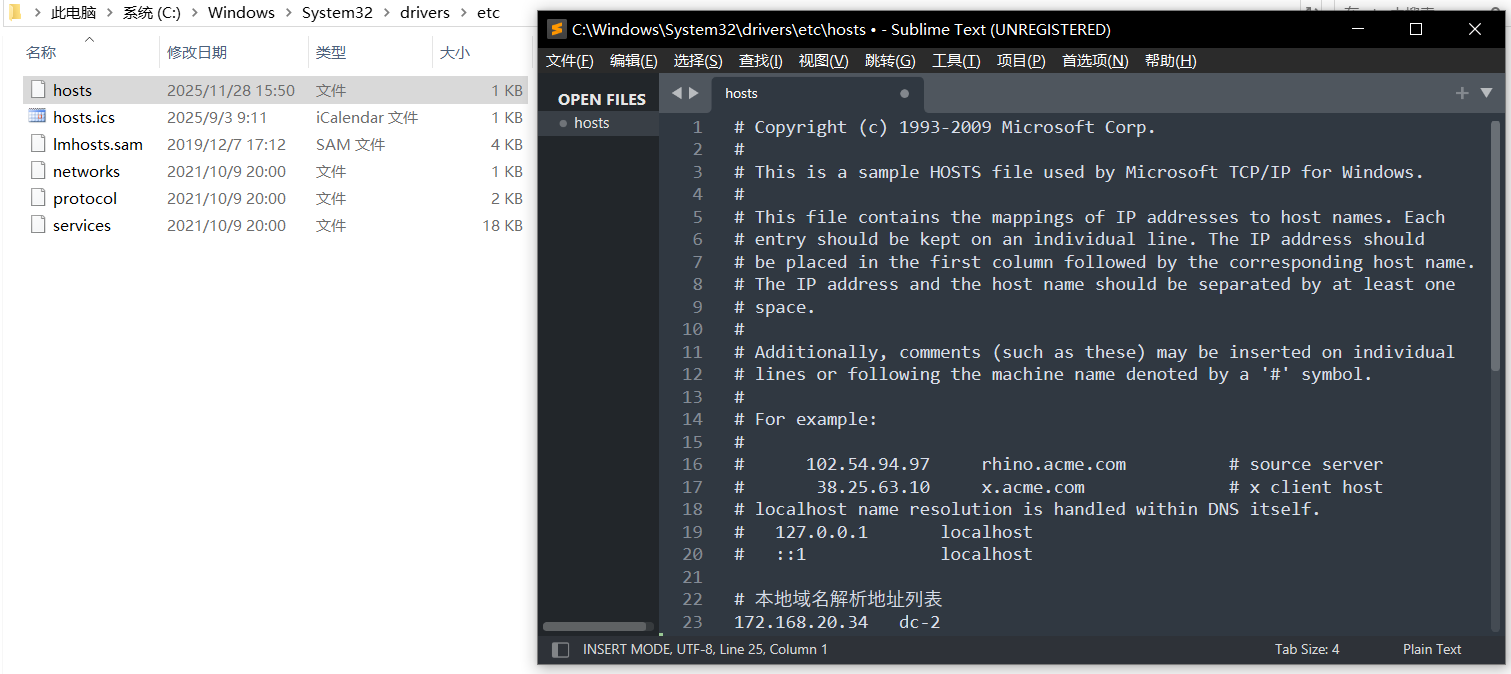The image size is (1511, 674).
Task: Open the 帮助(H) menu
Action: point(1171,61)
